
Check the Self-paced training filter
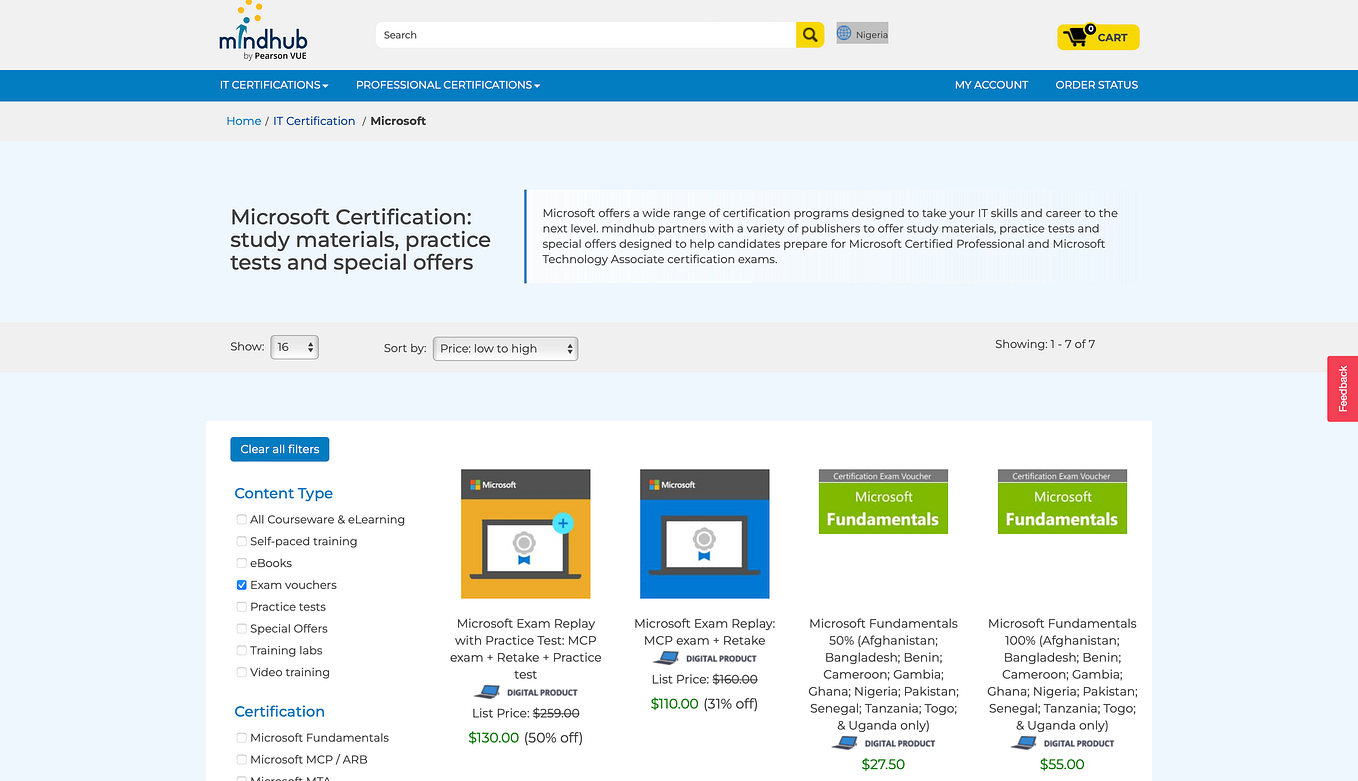point(241,542)
